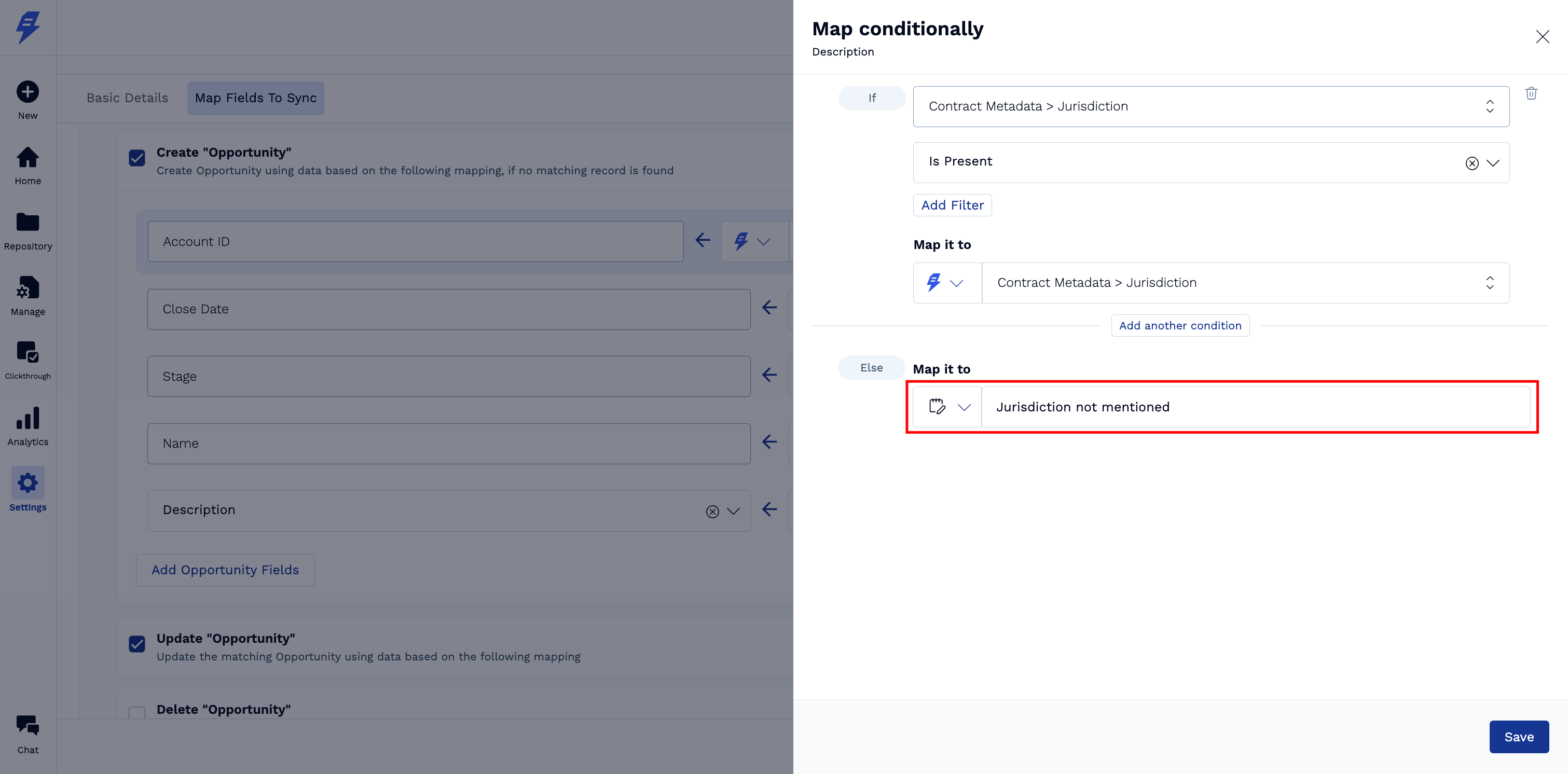Click the New plus icon in sidebar

click(27, 92)
